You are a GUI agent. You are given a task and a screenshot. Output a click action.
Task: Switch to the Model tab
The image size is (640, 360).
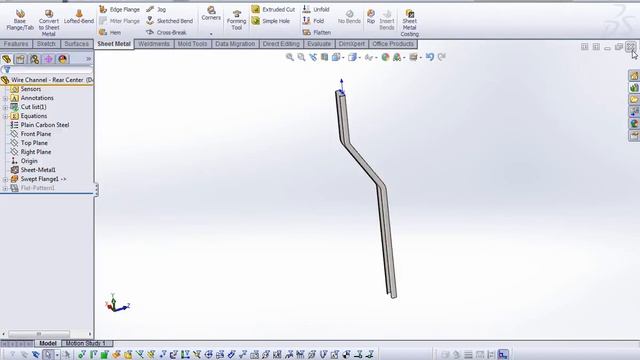48,343
